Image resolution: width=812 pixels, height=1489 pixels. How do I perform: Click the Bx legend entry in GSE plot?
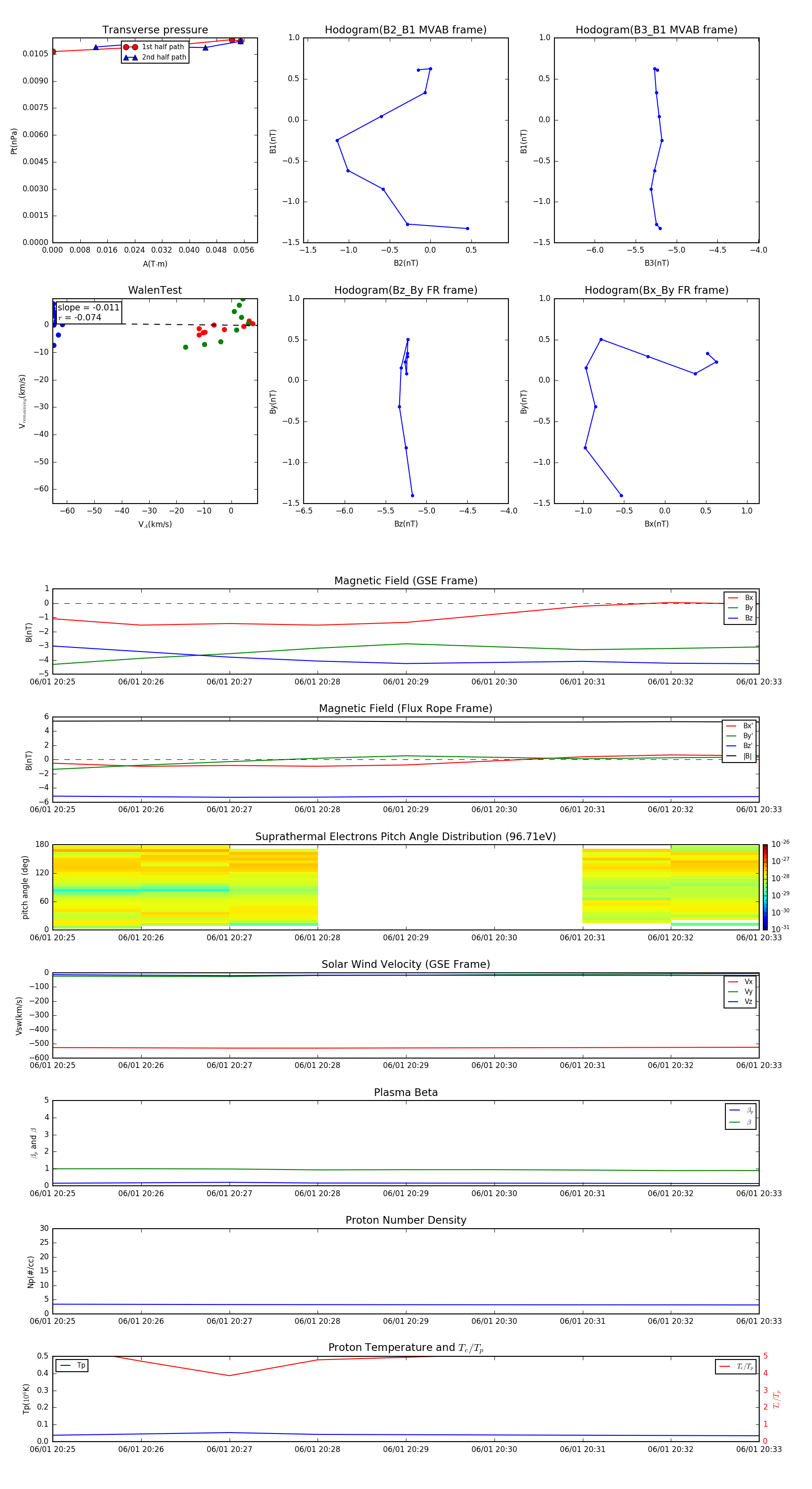pyautogui.click(x=740, y=598)
